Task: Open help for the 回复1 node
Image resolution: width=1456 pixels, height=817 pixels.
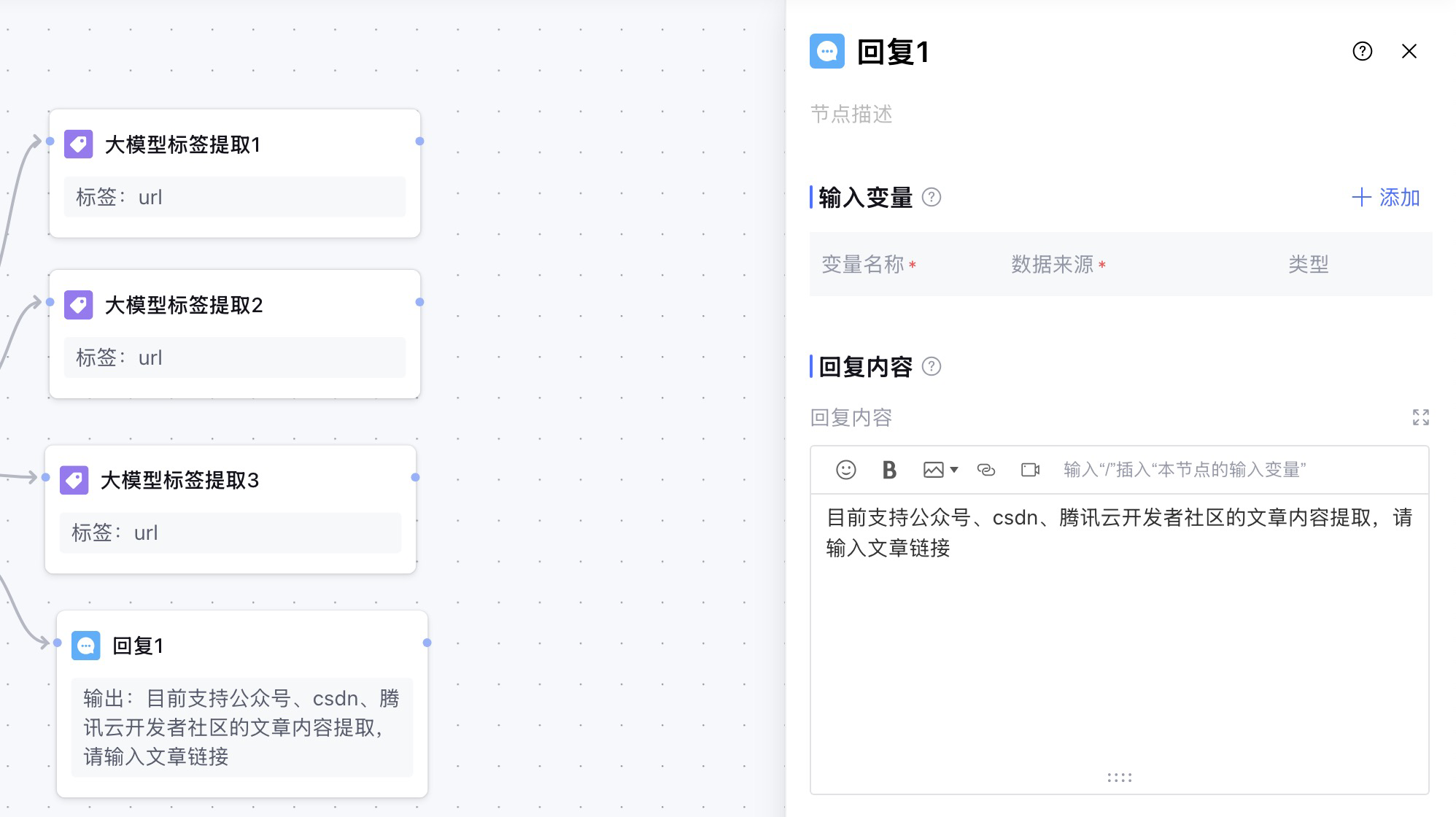Action: pyautogui.click(x=1362, y=51)
